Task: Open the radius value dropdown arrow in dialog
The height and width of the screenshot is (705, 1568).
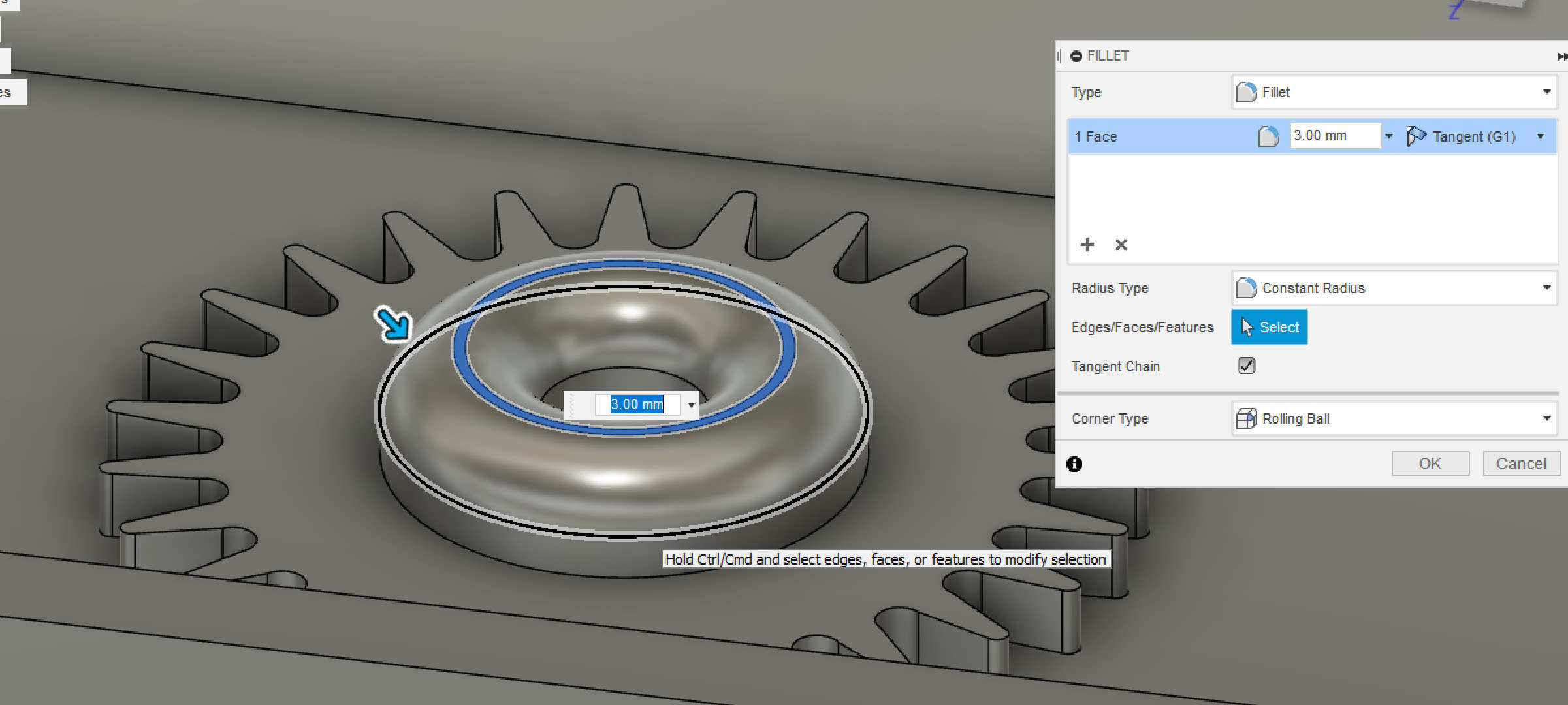Action: (x=1389, y=136)
